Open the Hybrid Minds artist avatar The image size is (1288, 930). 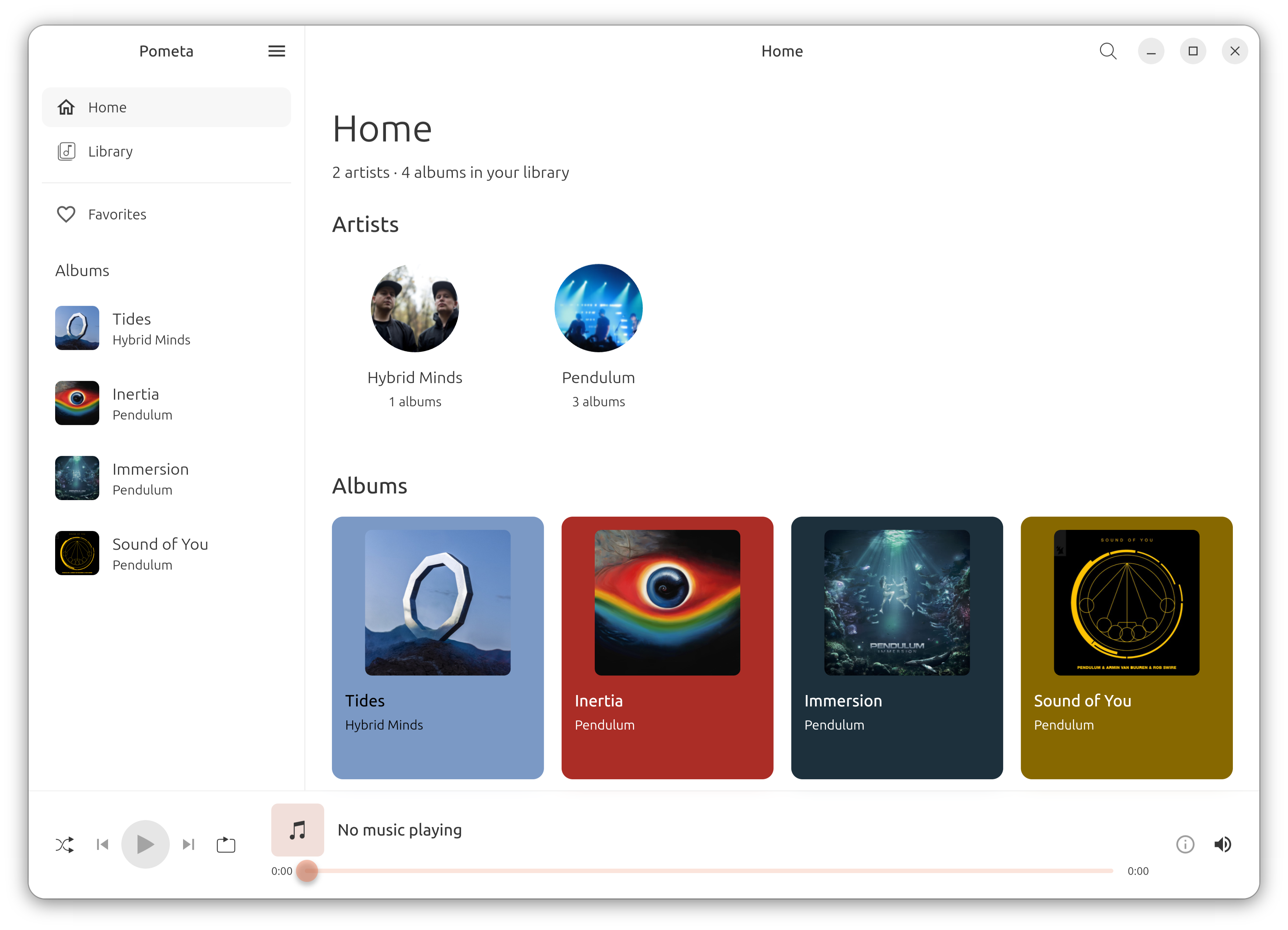415,308
